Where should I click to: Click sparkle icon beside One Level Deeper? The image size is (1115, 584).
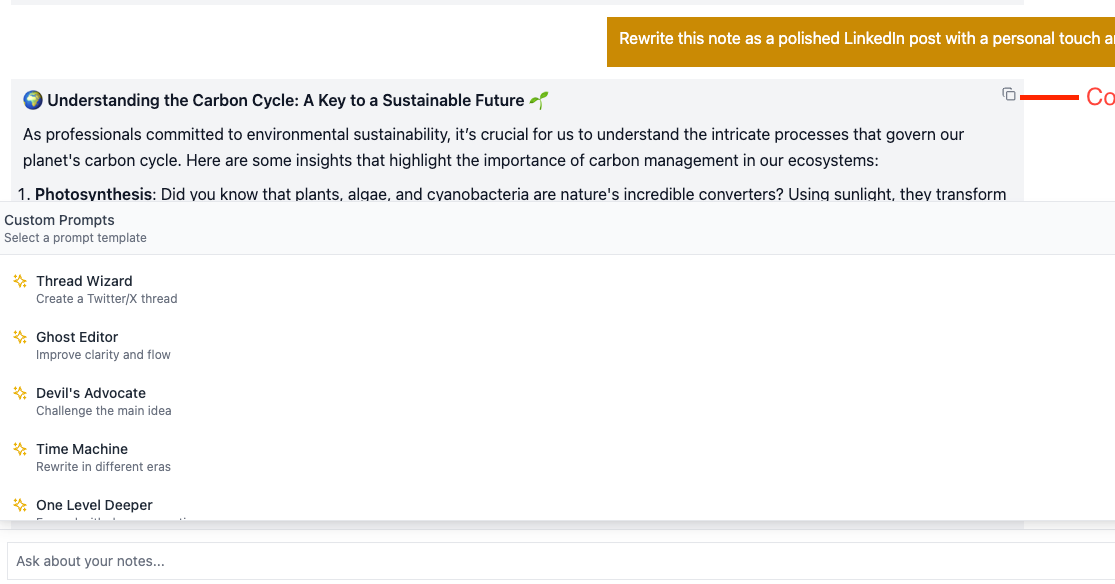[20, 506]
